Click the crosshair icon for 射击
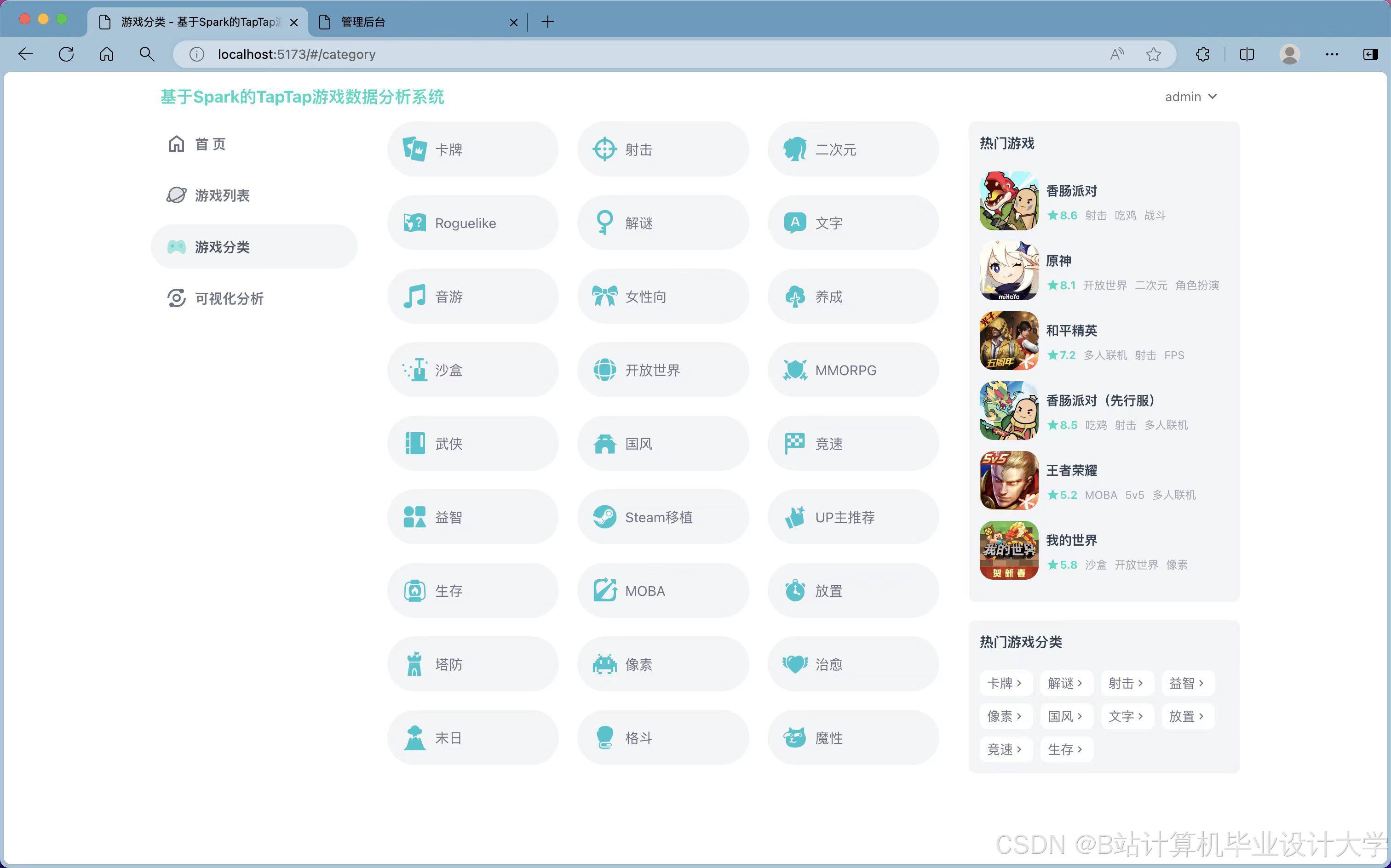 pos(604,149)
